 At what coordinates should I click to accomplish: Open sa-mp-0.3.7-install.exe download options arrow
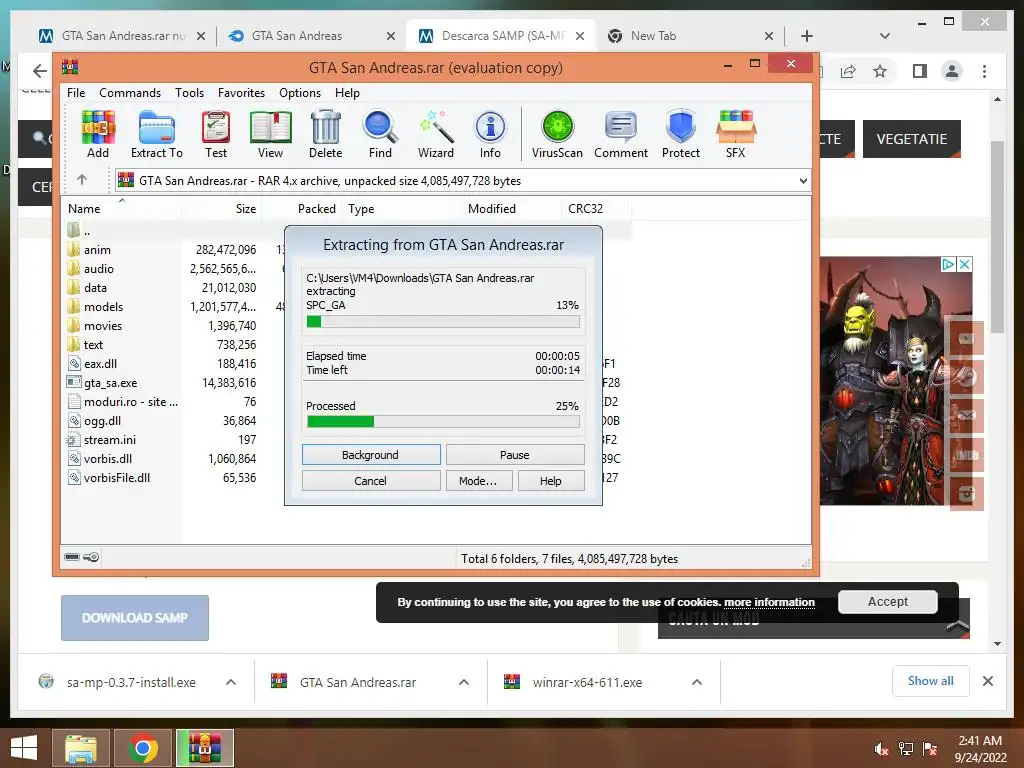pos(231,682)
